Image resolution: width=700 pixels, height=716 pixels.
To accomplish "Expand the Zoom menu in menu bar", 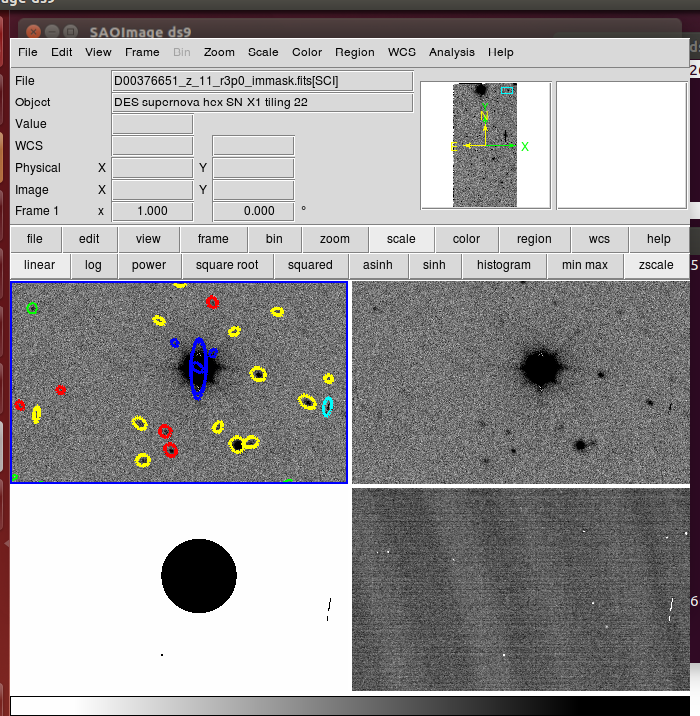I will click(x=219, y=52).
